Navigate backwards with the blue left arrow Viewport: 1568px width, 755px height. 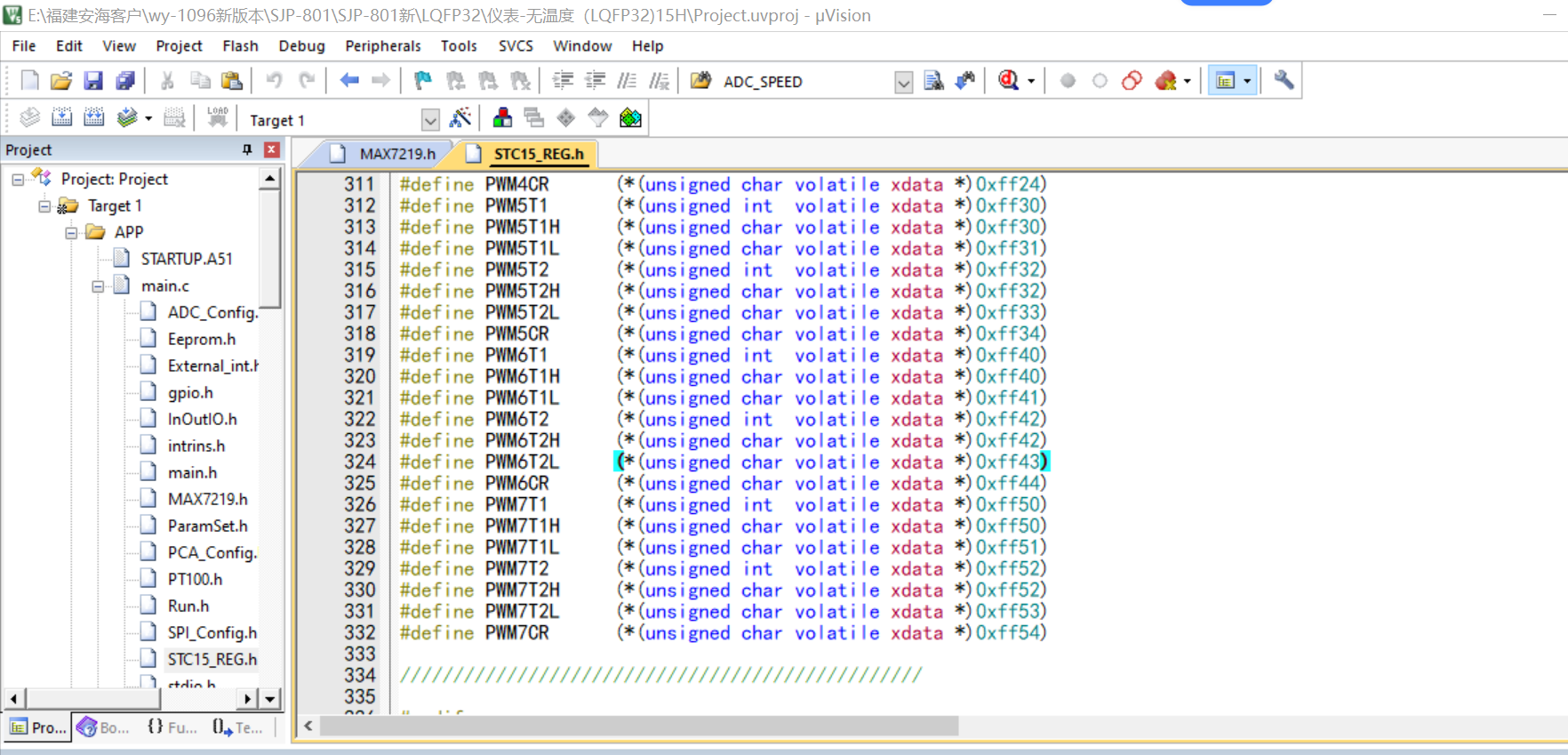point(349,81)
